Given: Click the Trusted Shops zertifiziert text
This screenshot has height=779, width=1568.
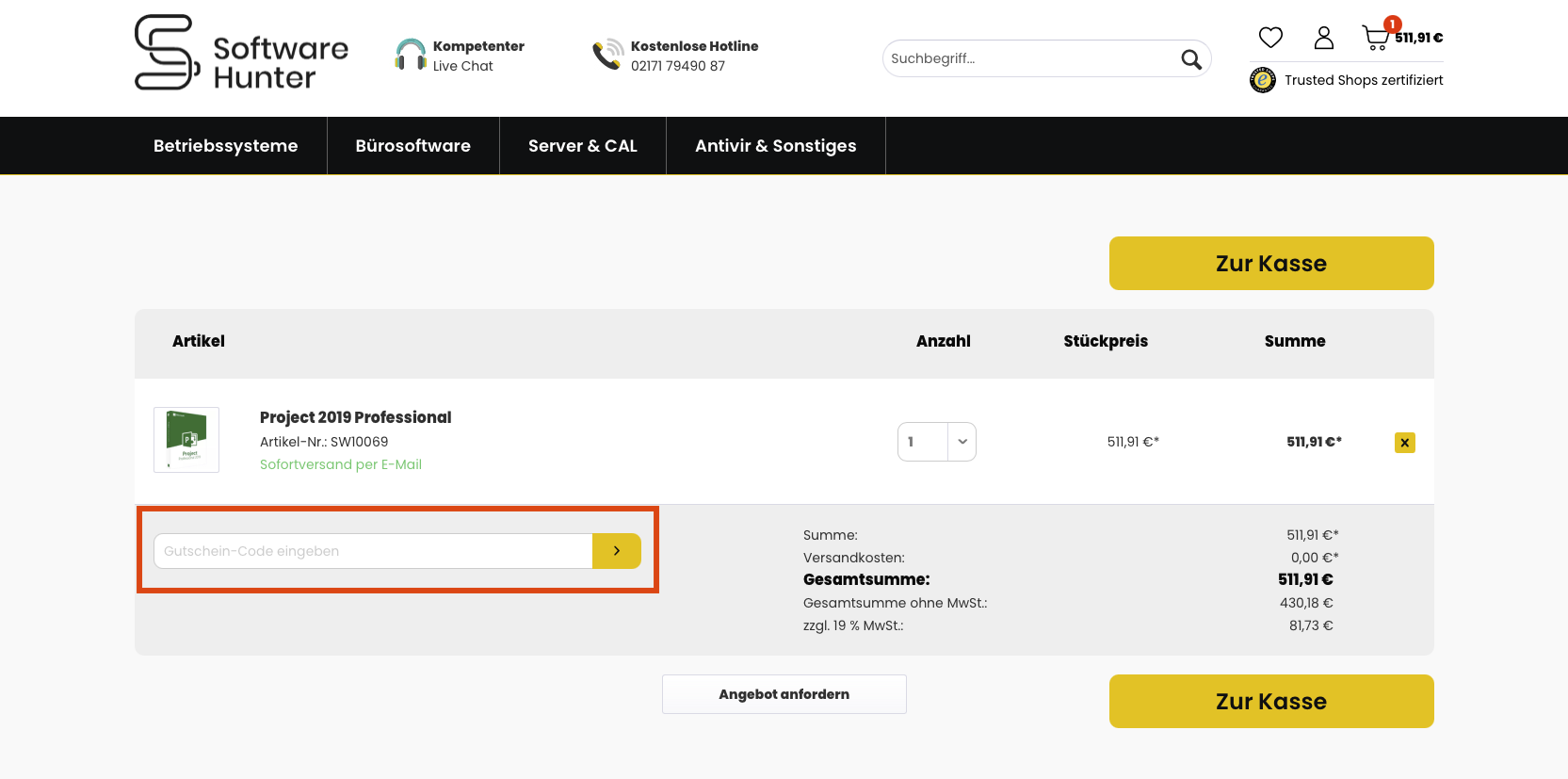Looking at the screenshot, I should [x=1364, y=80].
